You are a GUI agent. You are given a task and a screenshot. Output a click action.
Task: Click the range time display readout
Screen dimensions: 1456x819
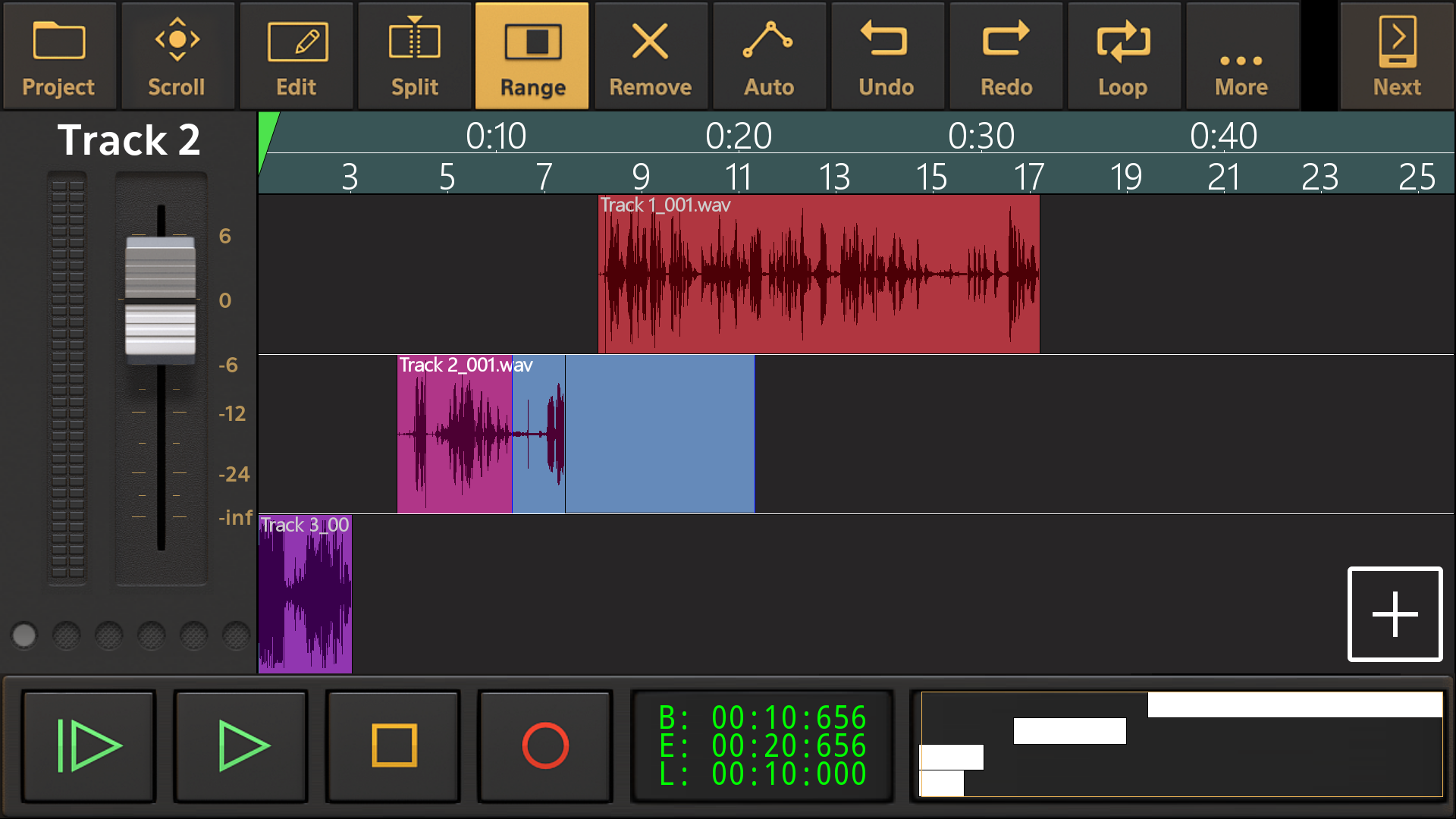(762, 746)
